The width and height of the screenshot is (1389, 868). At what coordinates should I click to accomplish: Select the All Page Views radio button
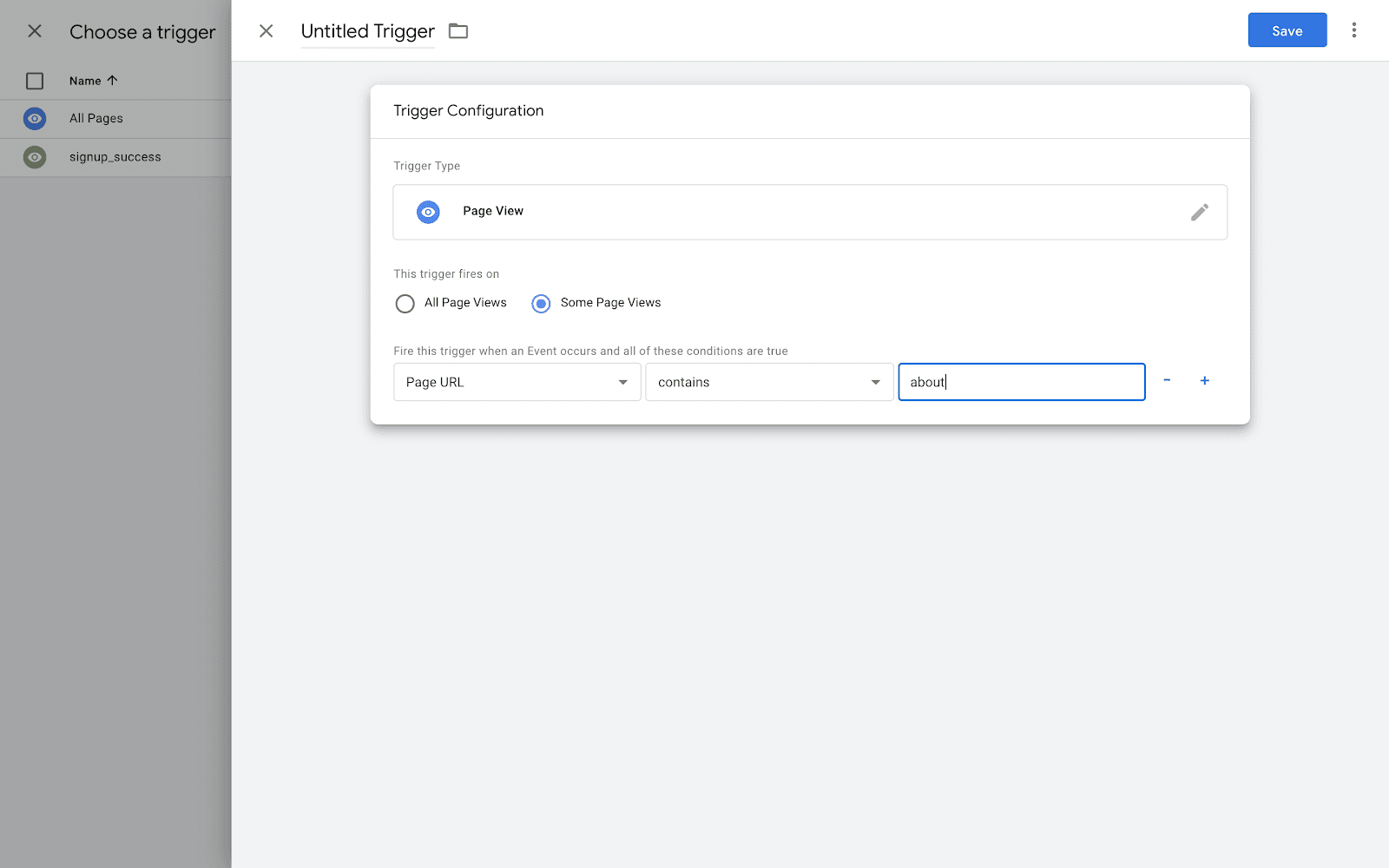click(405, 304)
